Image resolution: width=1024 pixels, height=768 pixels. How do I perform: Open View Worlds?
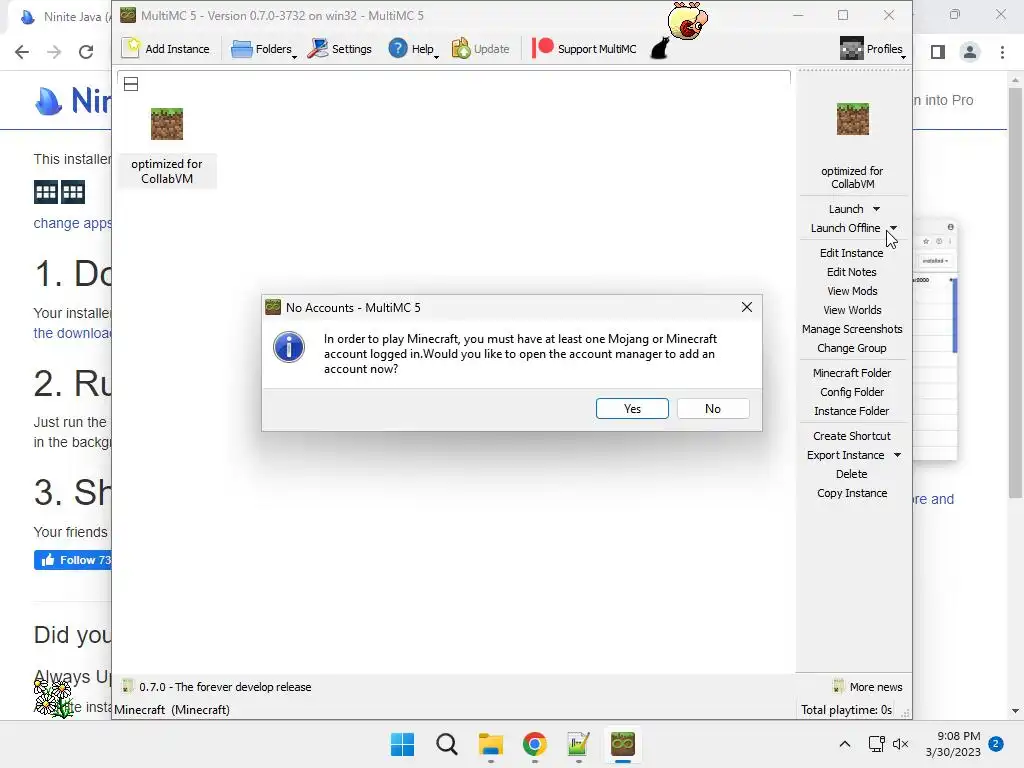(852, 310)
